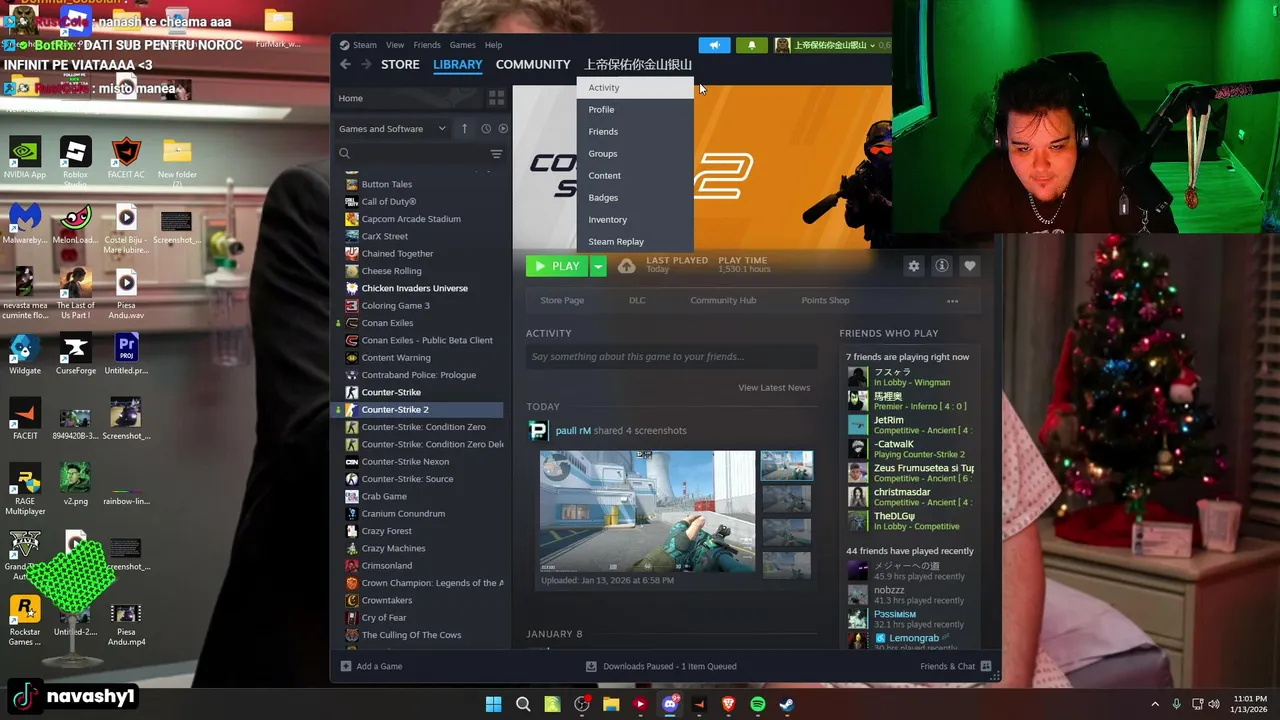Select Groups in the dropdown menu
The image size is (1280, 720).
[x=634, y=154]
